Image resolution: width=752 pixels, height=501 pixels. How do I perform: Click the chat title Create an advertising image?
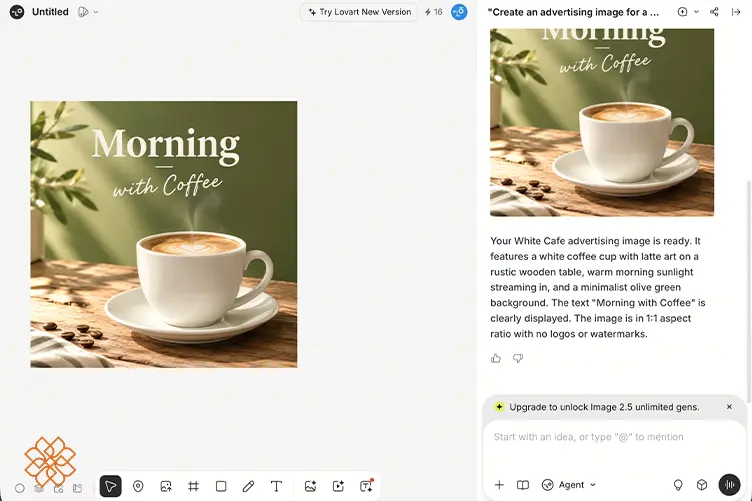[574, 12]
